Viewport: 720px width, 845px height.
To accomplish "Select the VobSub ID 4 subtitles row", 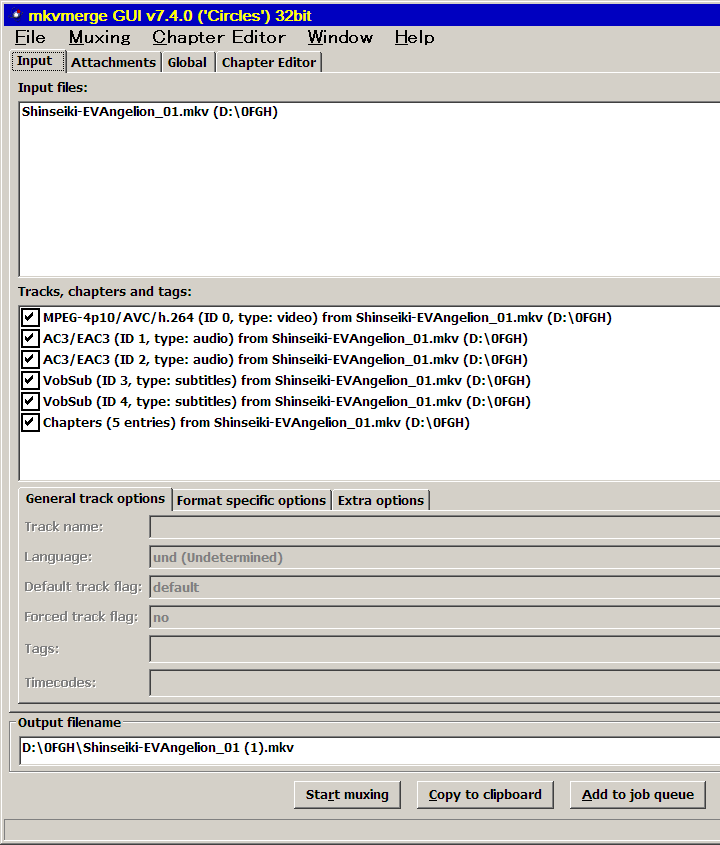I will tap(287, 401).
